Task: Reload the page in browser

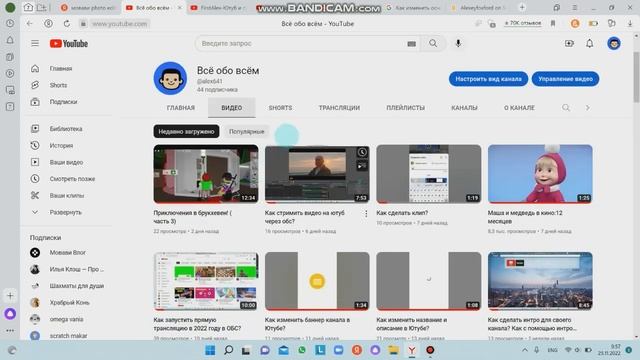Action: (x=67, y=24)
